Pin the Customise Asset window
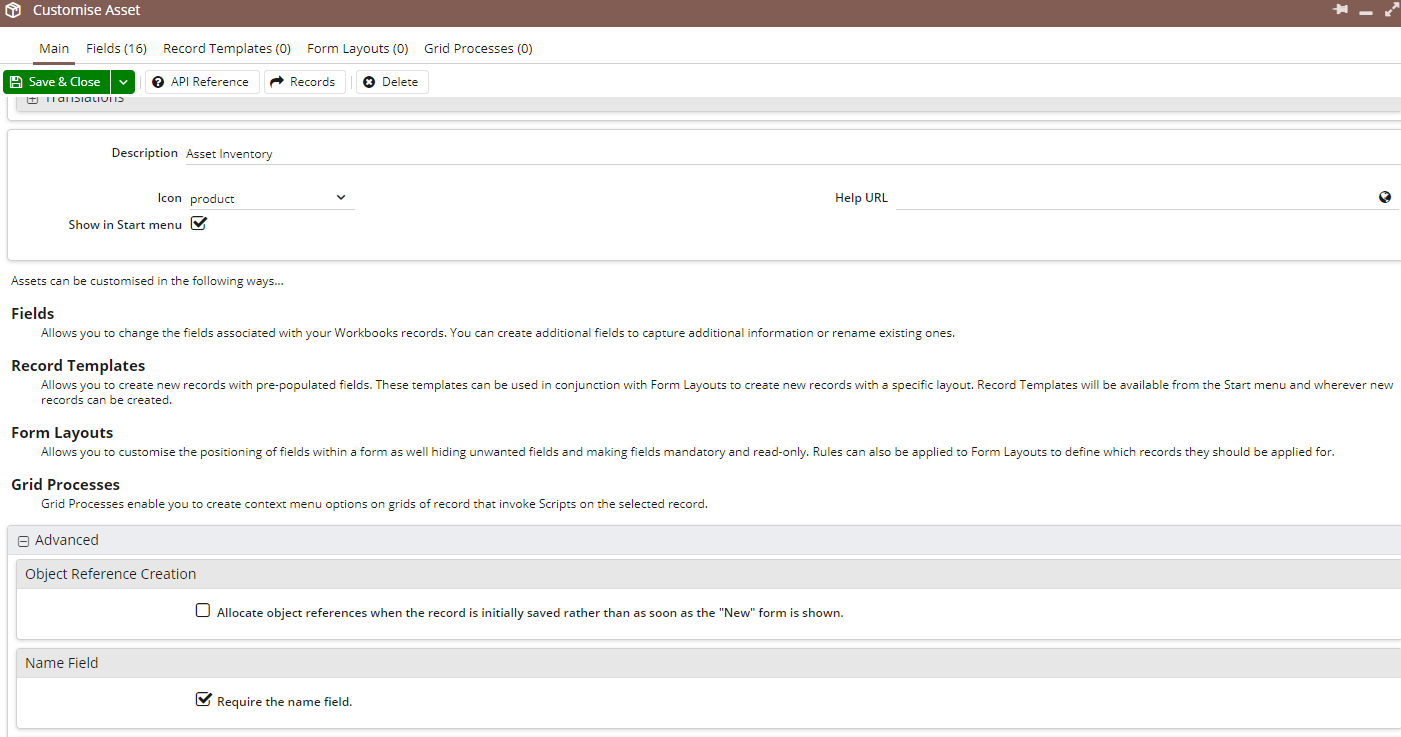Image resolution: width=1401 pixels, height=737 pixels. coord(1341,10)
